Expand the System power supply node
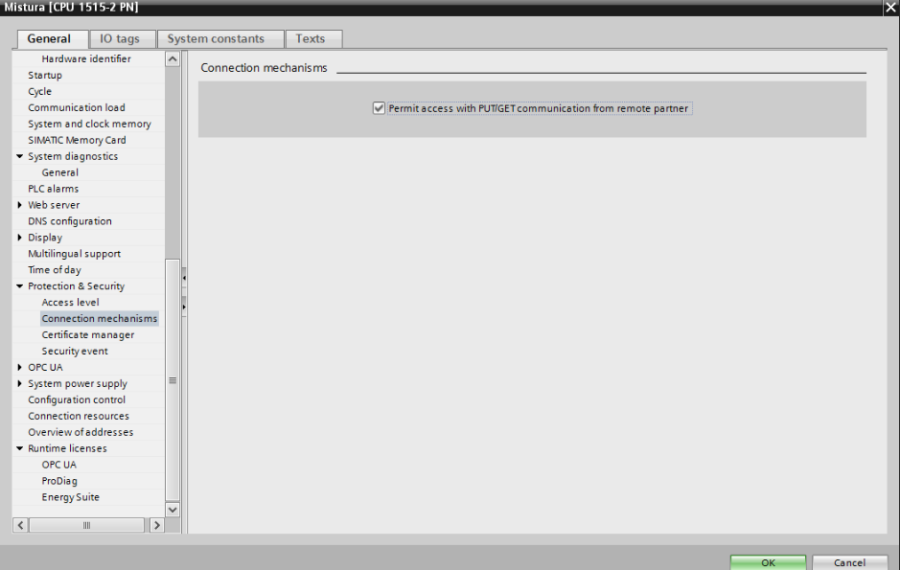 tap(20, 384)
